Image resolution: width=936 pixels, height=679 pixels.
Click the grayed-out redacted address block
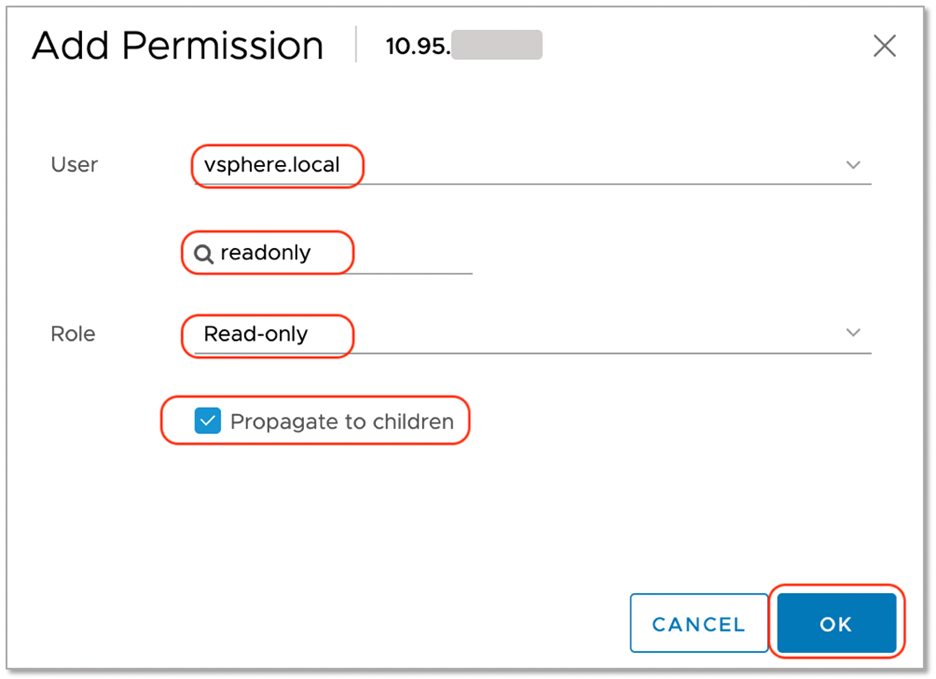496,46
